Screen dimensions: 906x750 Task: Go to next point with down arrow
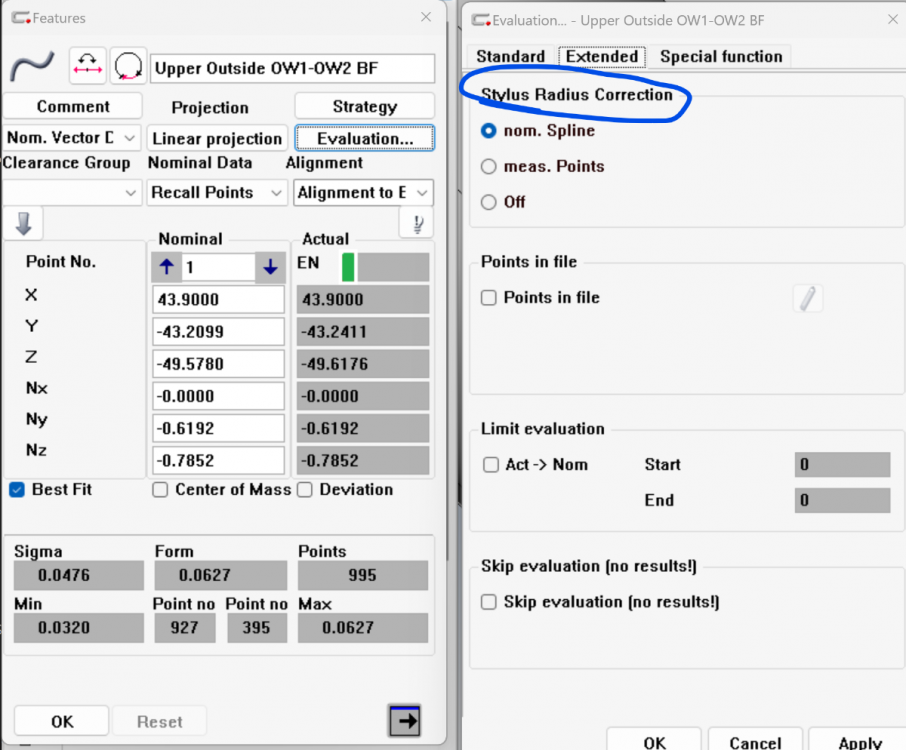point(270,267)
